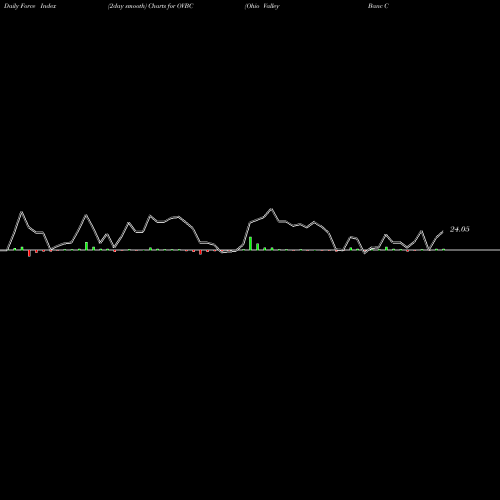The width and height of the screenshot is (500, 500).
Task: Click the largest red force bar
Action: point(29,253)
